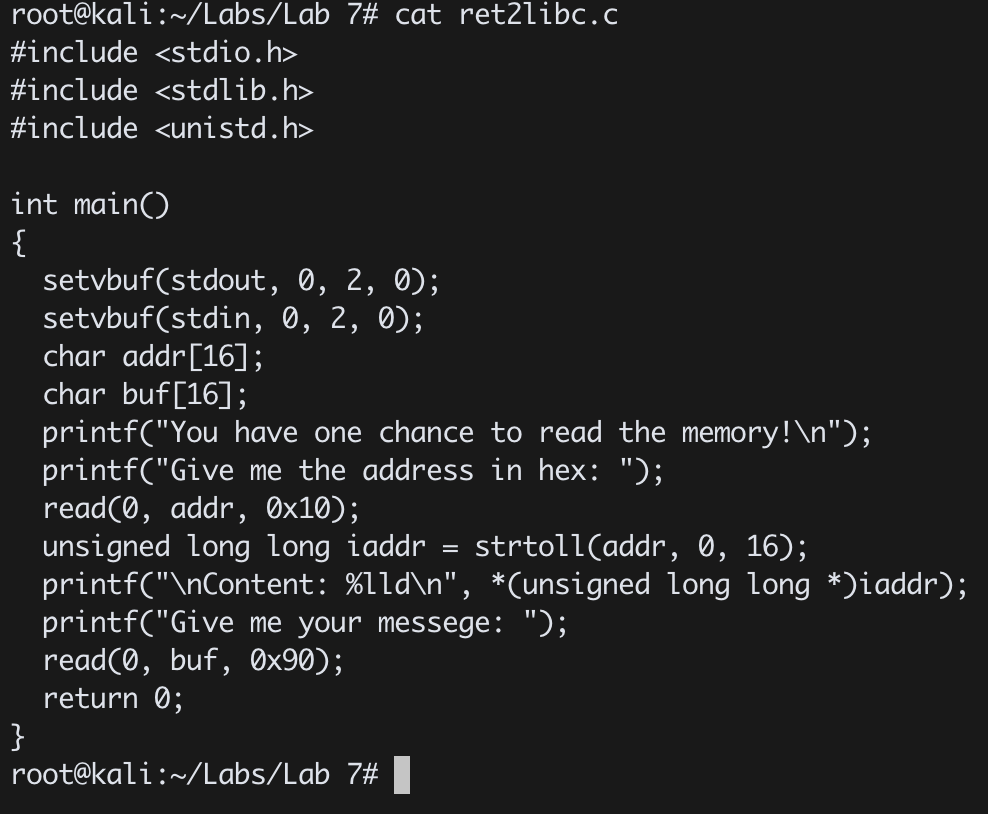Click the 'char buf[16];' declaration
The height and width of the screenshot is (814, 988).
[x=145, y=395]
